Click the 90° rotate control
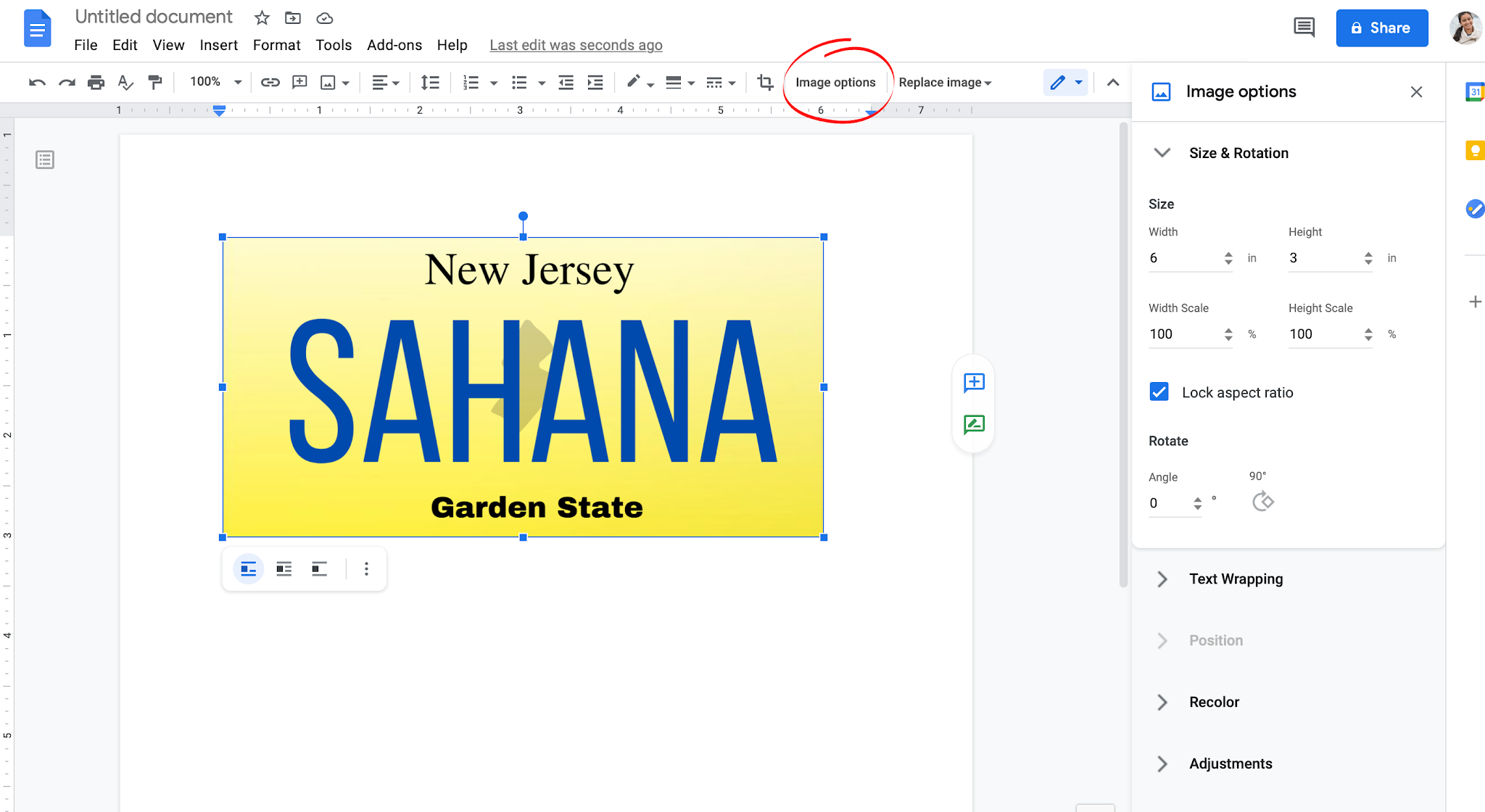1485x812 pixels. point(1262,500)
